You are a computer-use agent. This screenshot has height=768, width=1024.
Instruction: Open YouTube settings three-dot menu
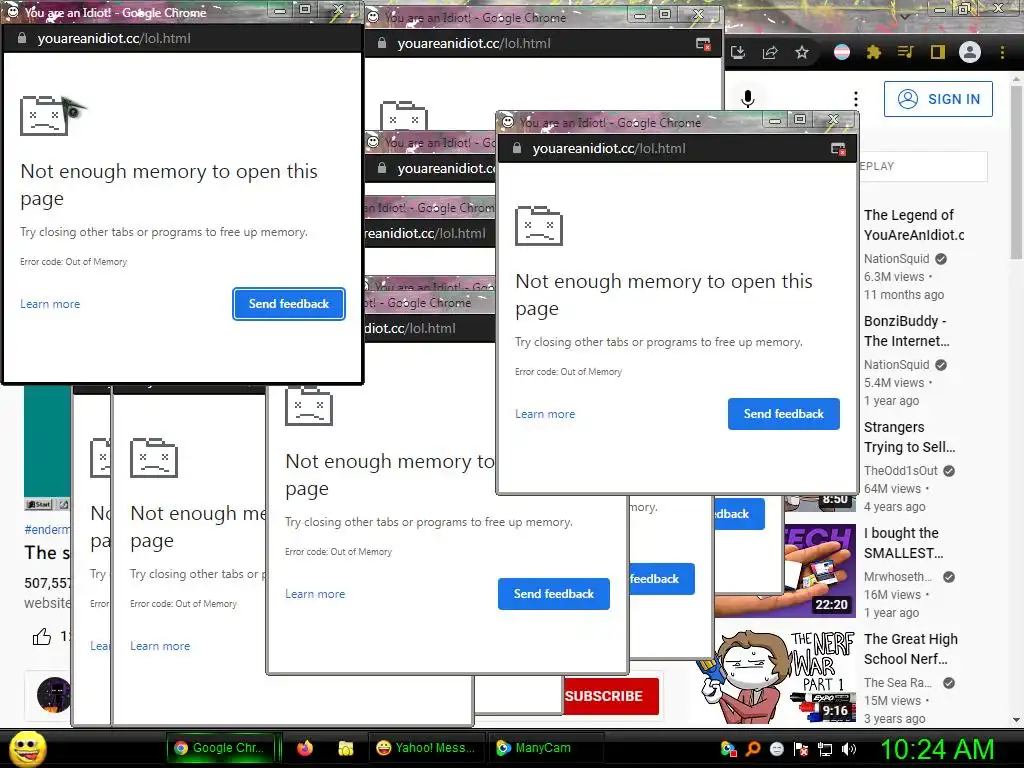[x=856, y=99]
